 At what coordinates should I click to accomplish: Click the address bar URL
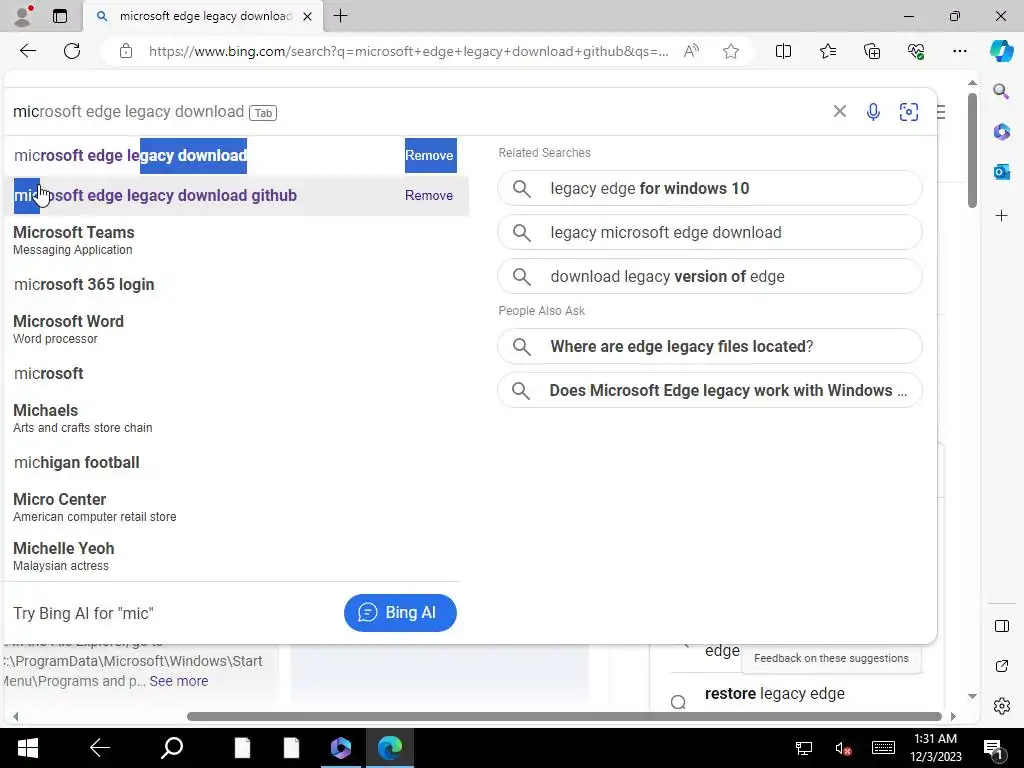[x=408, y=51]
